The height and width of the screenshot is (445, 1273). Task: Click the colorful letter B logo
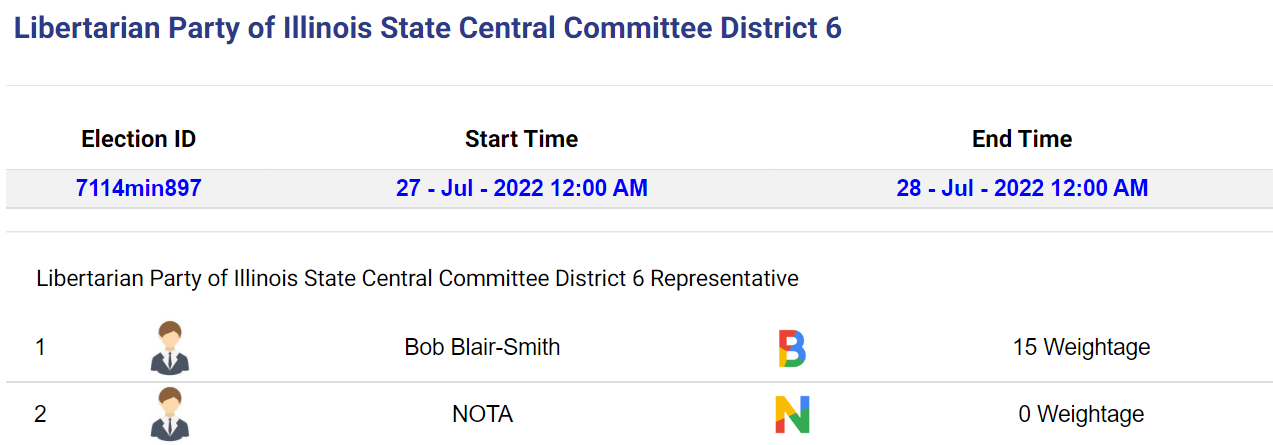792,348
